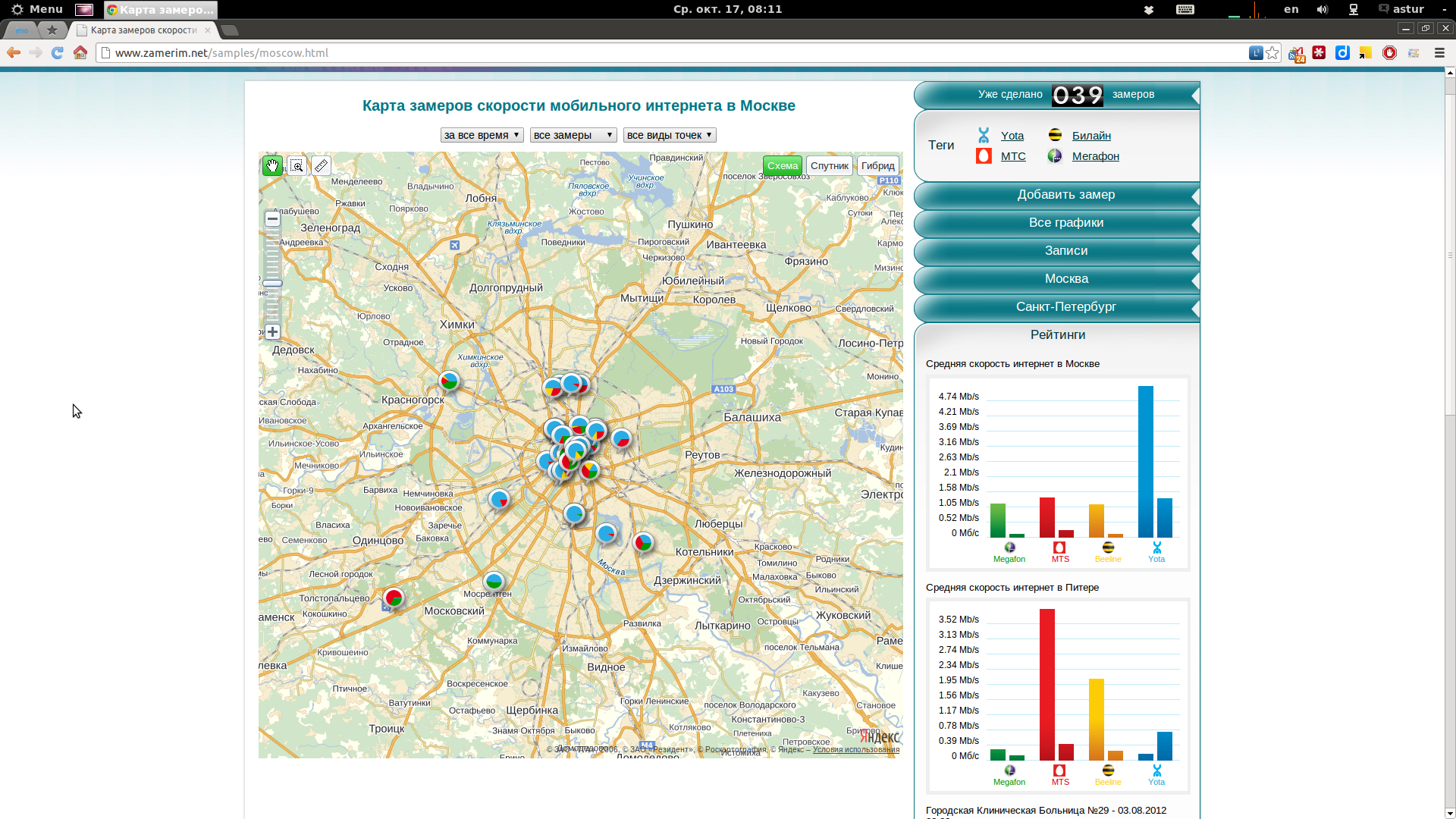1456x819 pixels.
Task: Activate the zoom-to-area magnifier tool
Action: point(297,165)
